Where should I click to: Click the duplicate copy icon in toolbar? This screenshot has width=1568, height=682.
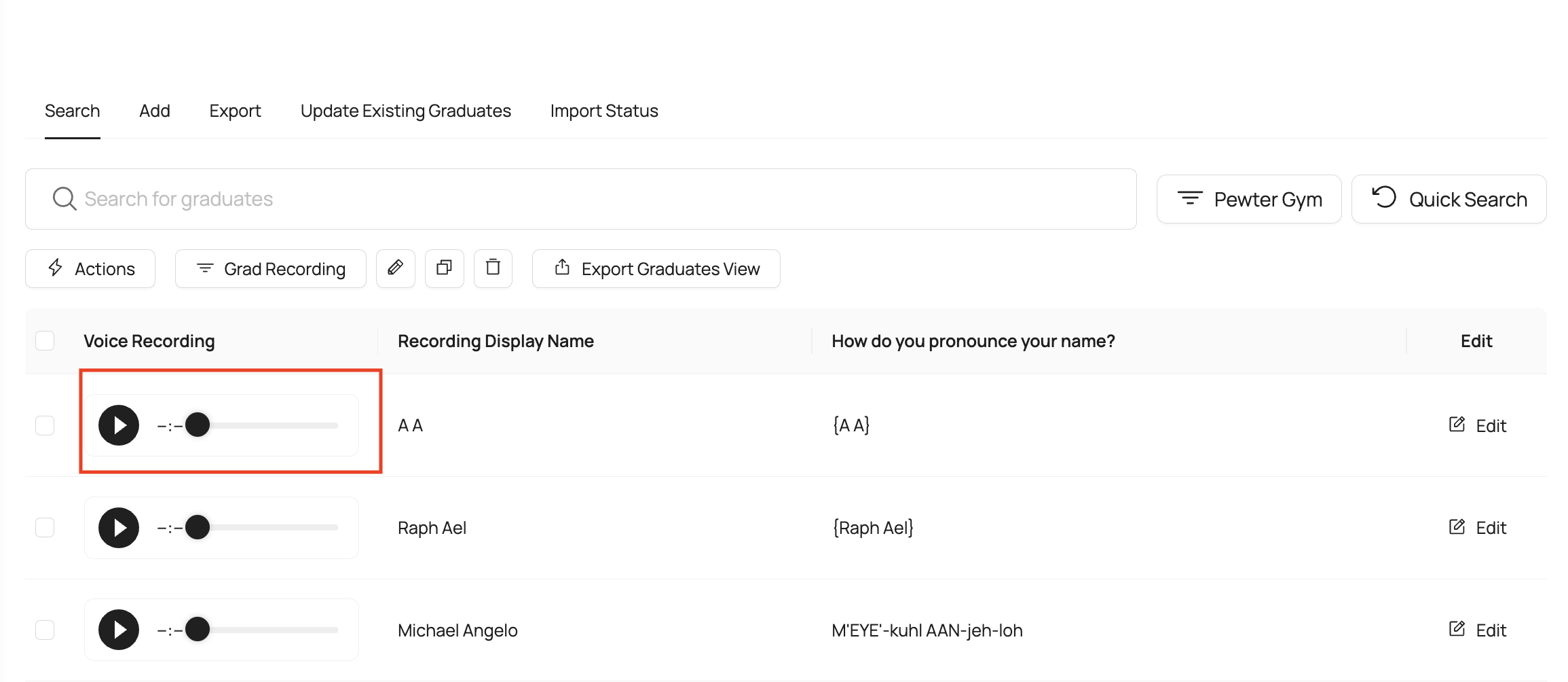(444, 268)
